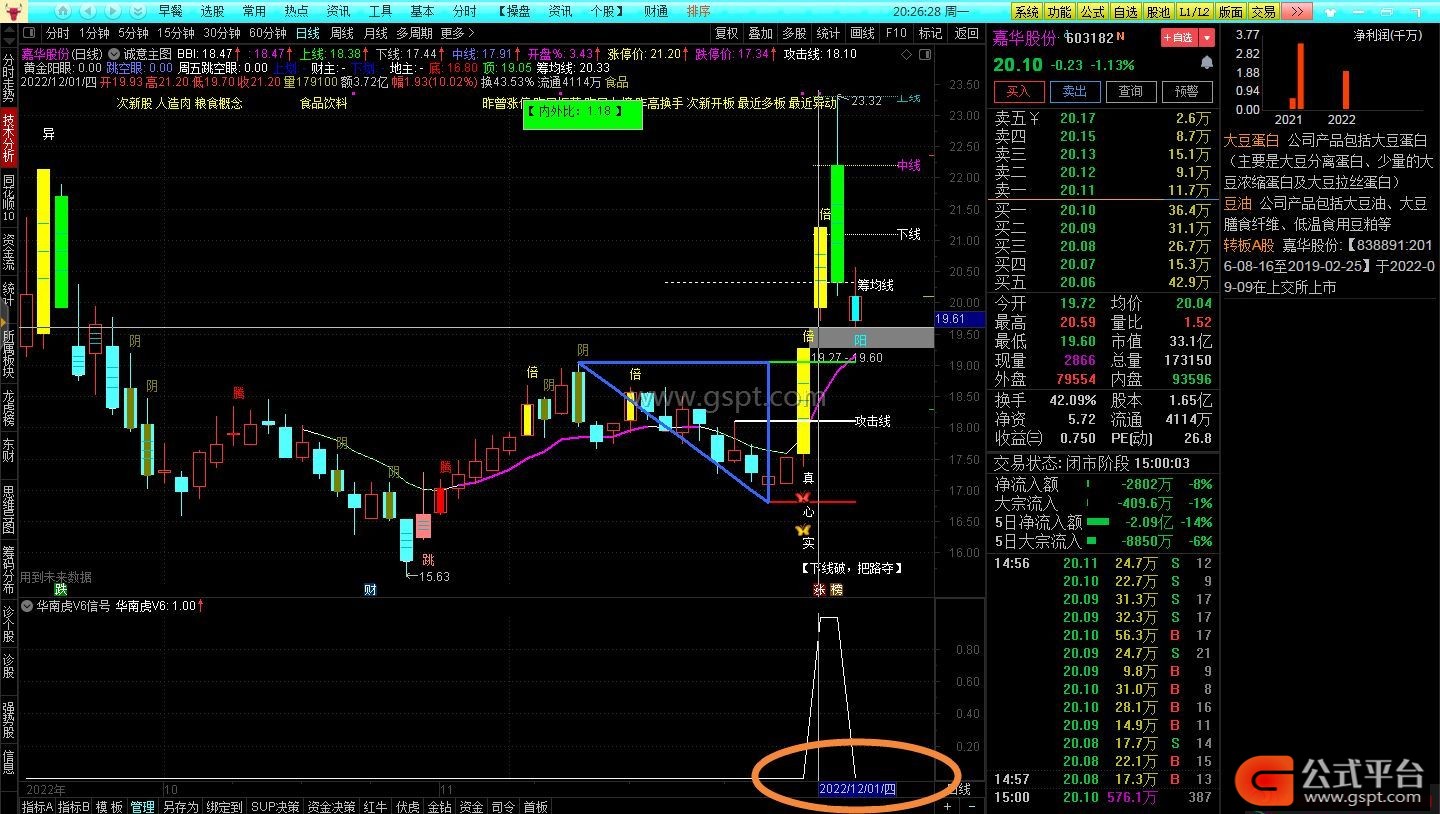Navigate back with left arrow icon
The width and height of the screenshot is (1440, 814).
pos(87,11)
